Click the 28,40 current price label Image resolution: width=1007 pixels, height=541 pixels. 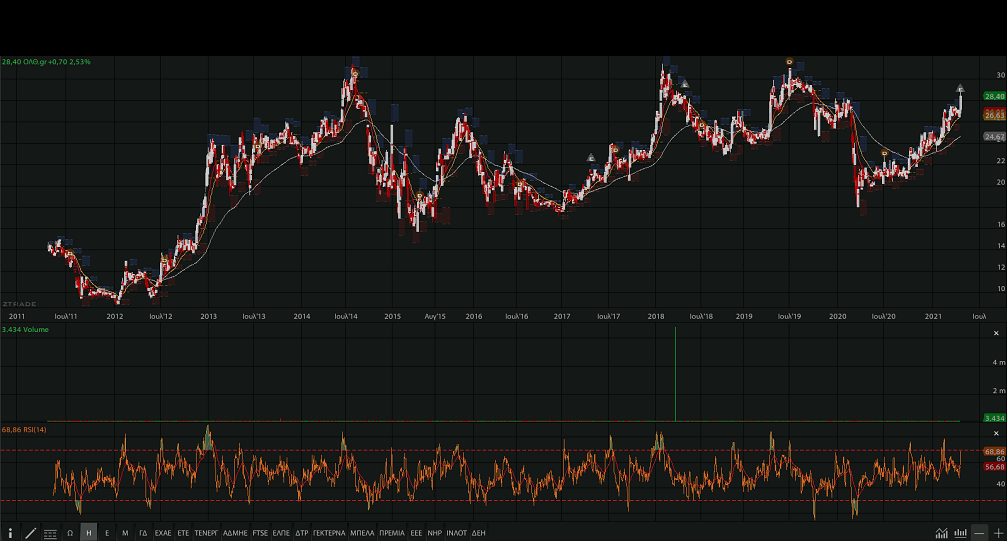[994, 96]
